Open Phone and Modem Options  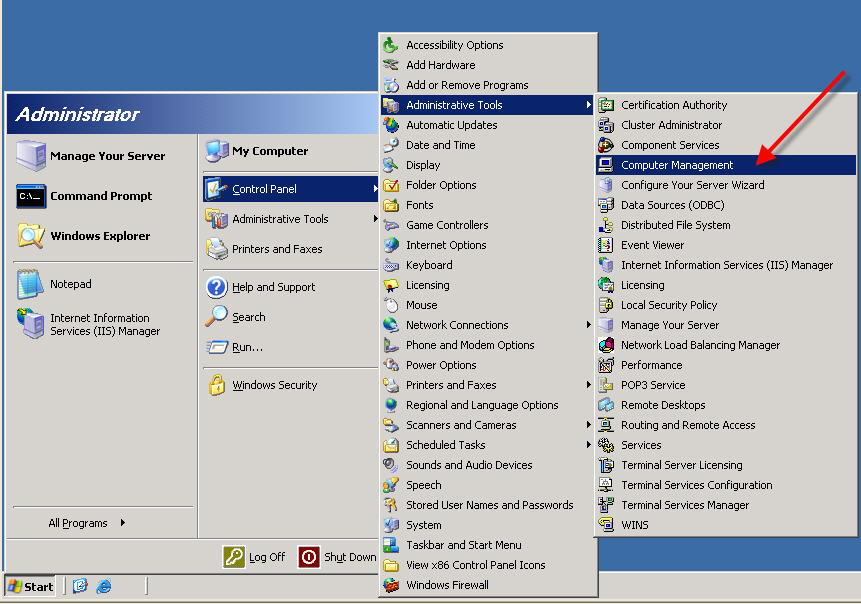(488, 345)
